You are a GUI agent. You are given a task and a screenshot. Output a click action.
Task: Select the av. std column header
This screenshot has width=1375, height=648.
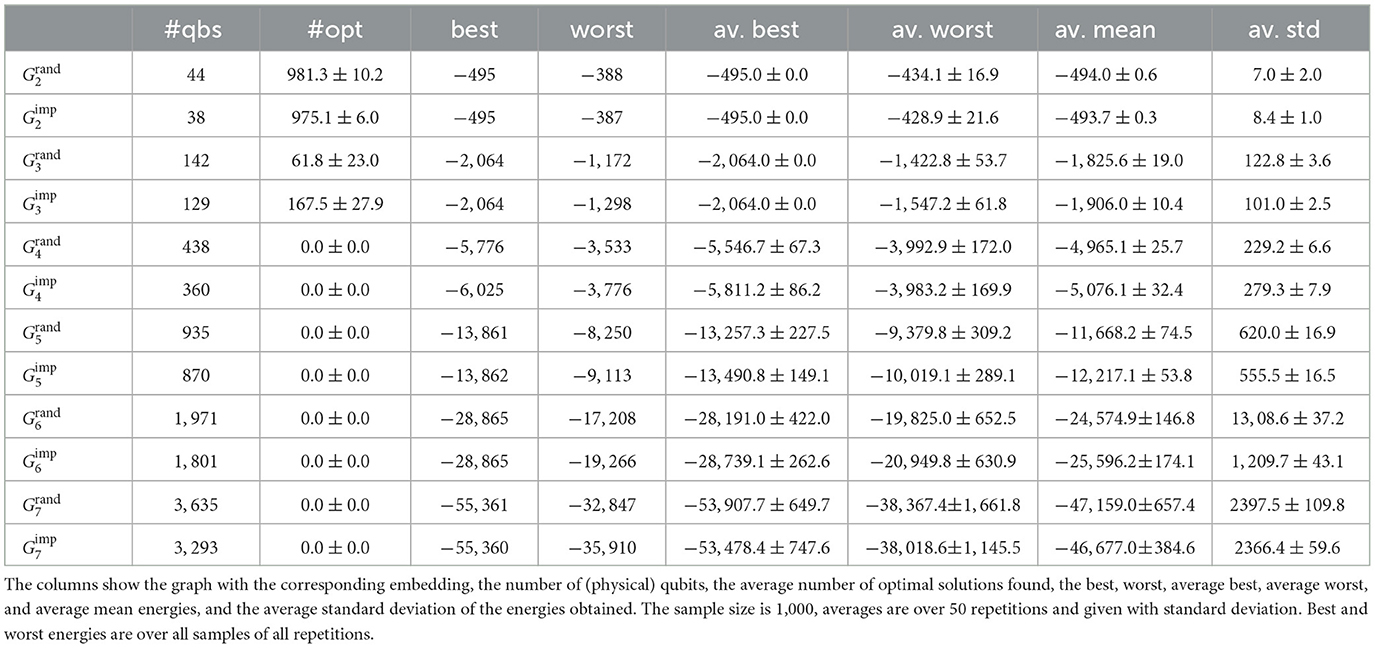pos(1291,30)
